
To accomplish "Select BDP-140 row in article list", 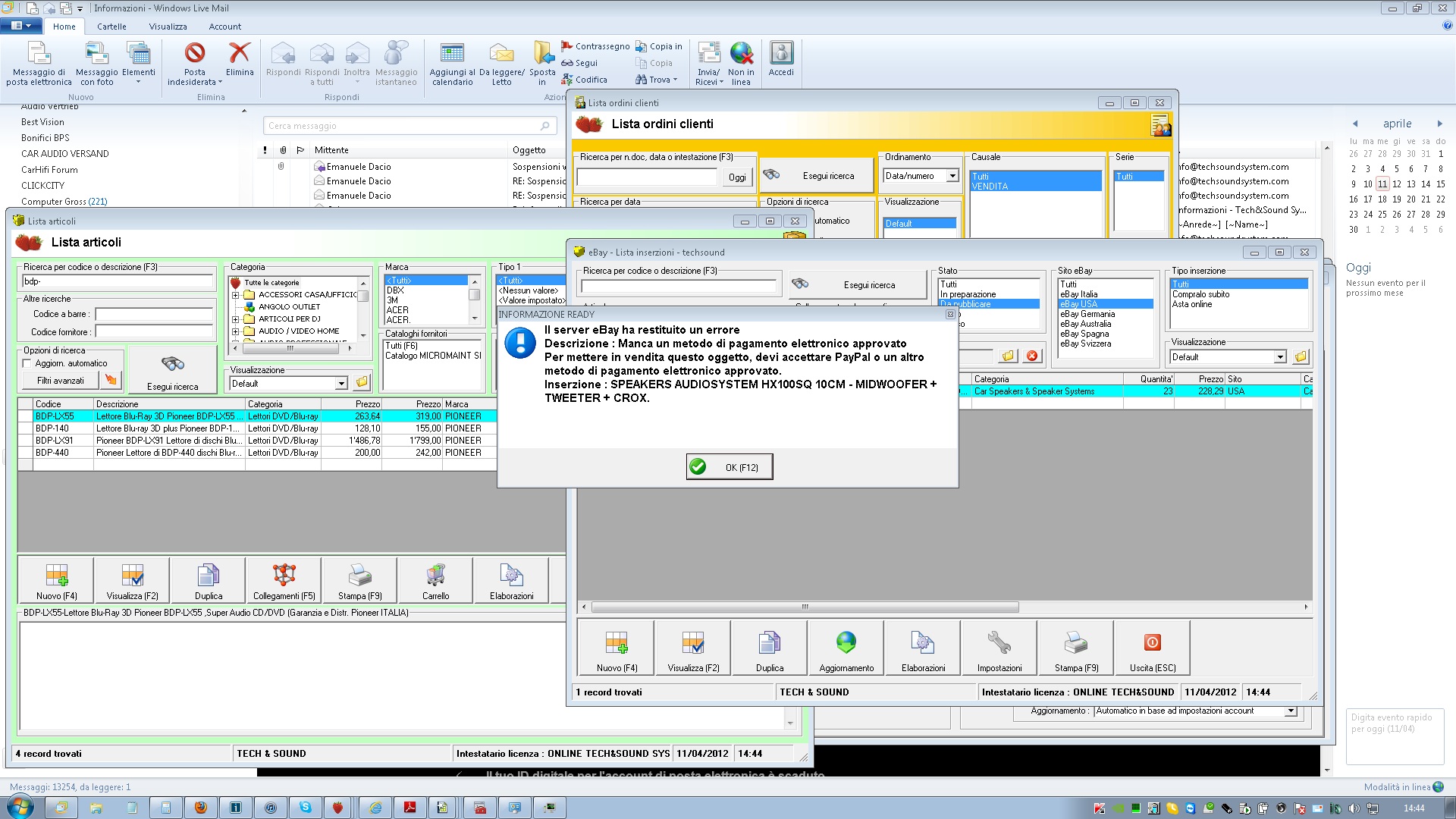I will click(x=257, y=428).
